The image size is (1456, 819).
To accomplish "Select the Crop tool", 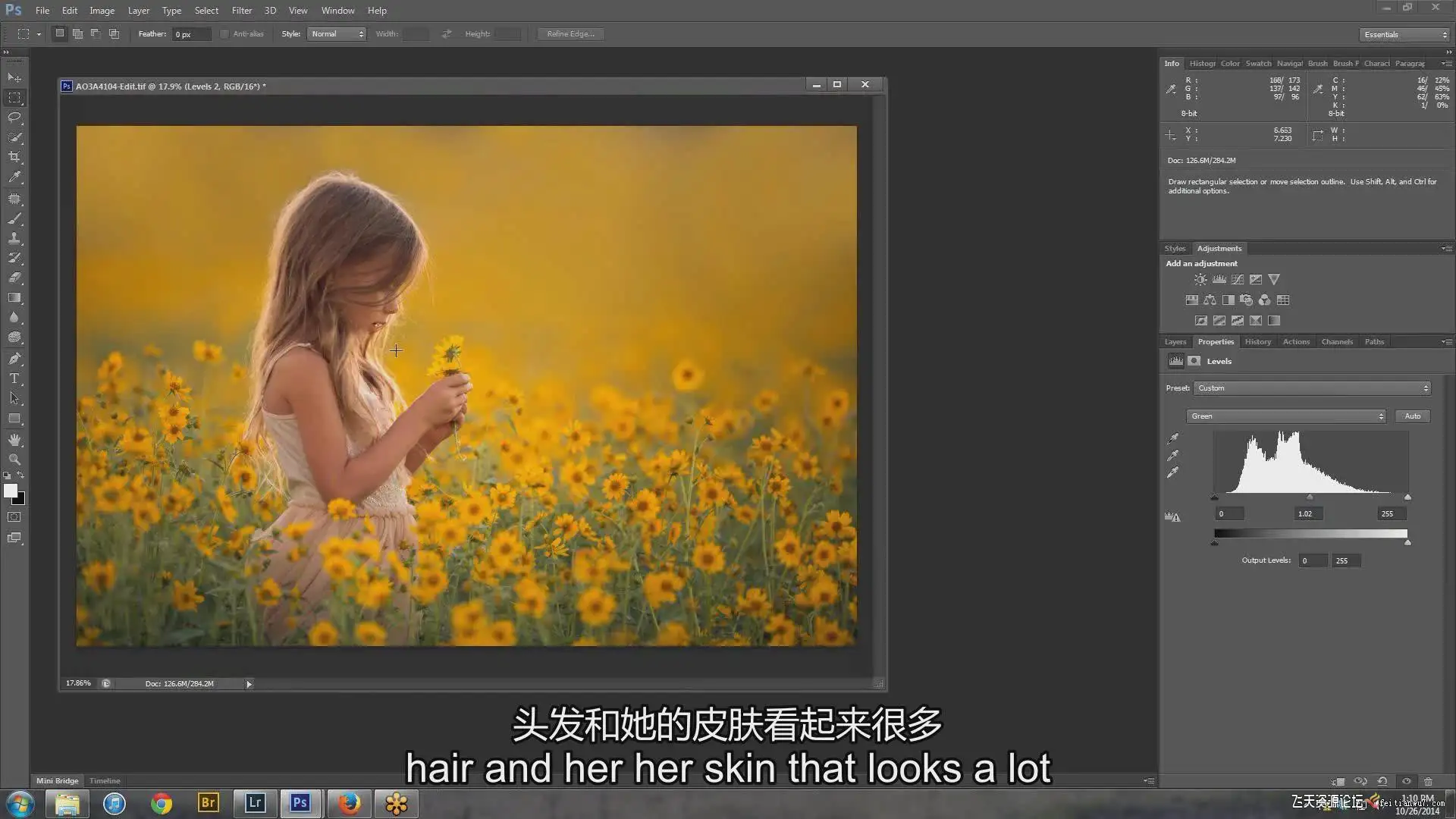I will (14, 156).
